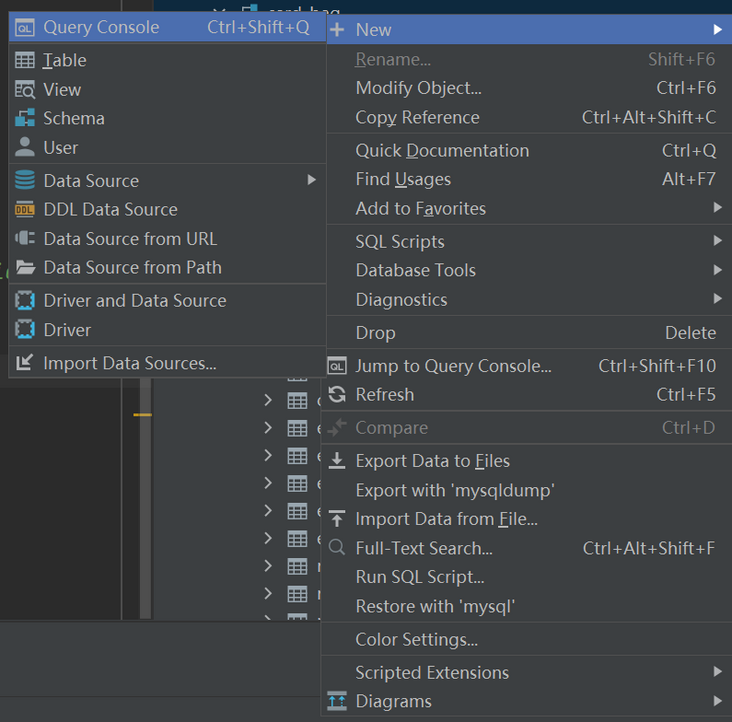Viewport: 732px width, 722px height.
Task: Expand the Data Source submenu arrow
Action: (311, 180)
